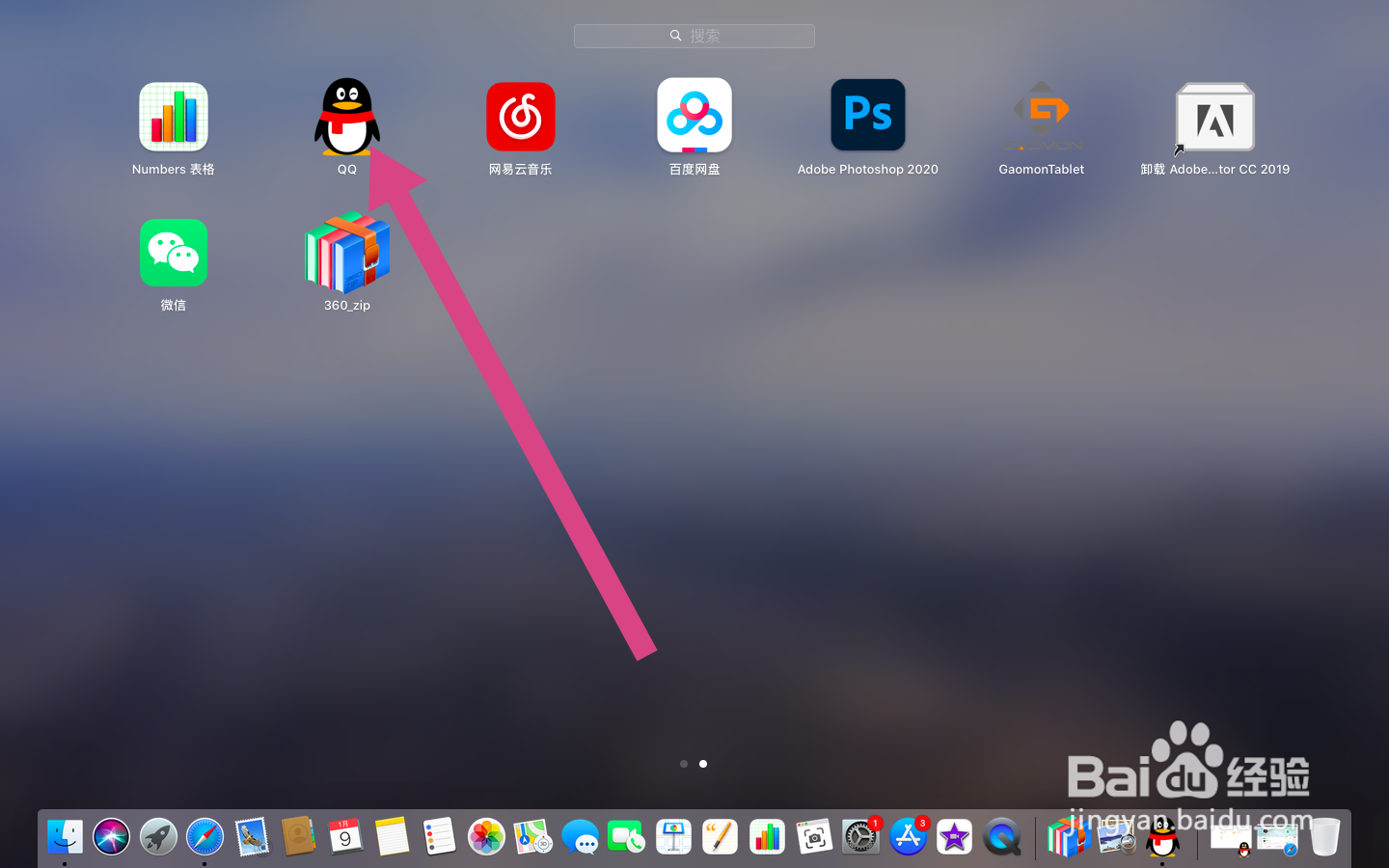Launch Adobe Photoshop 2020

(x=868, y=115)
